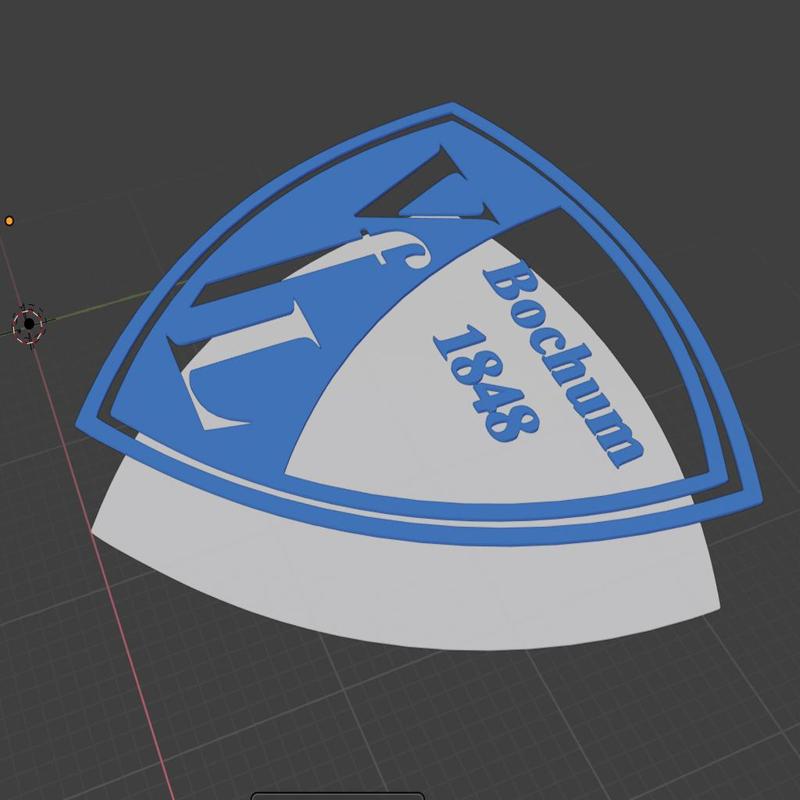Viewport: 800px width, 800px height.
Task: Click the 3D cursor crosshair in viewport
Action: (29, 323)
